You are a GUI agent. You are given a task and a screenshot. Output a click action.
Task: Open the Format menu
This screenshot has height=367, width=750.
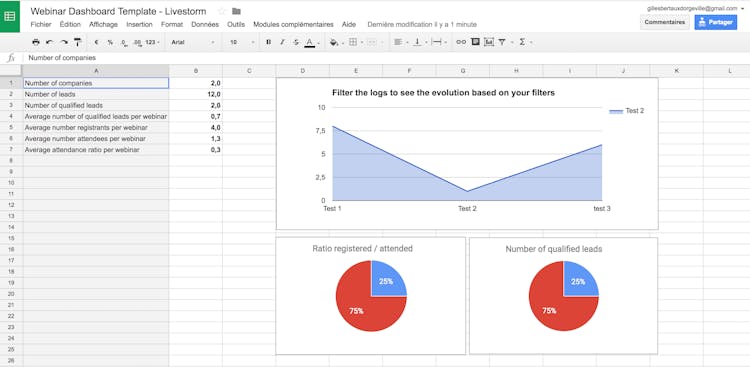pos(172,24)
